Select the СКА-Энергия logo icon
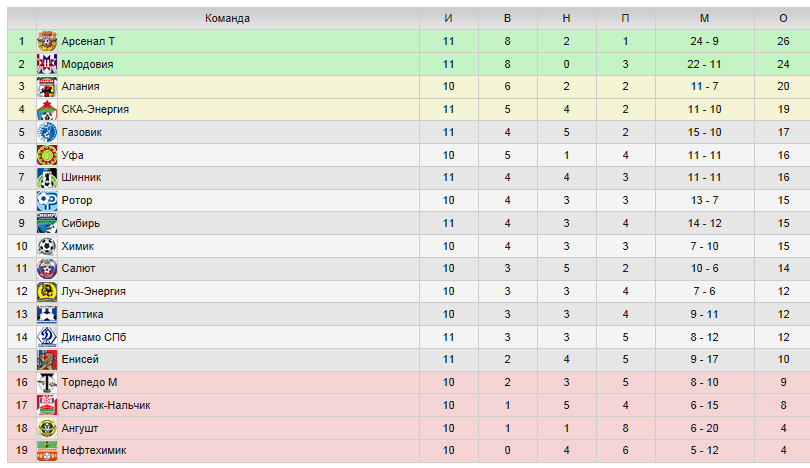 47,110
